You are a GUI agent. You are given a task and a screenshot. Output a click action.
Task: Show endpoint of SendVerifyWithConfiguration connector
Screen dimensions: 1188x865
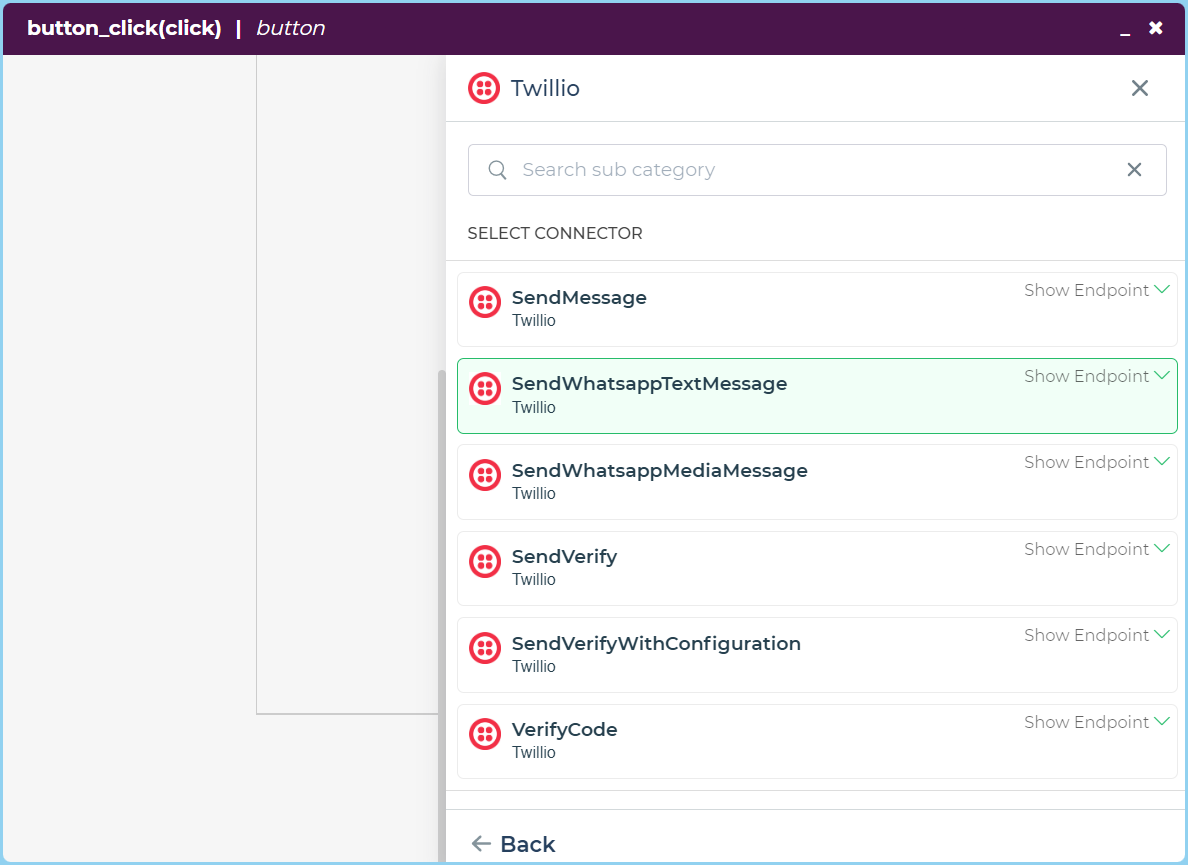1096,635
